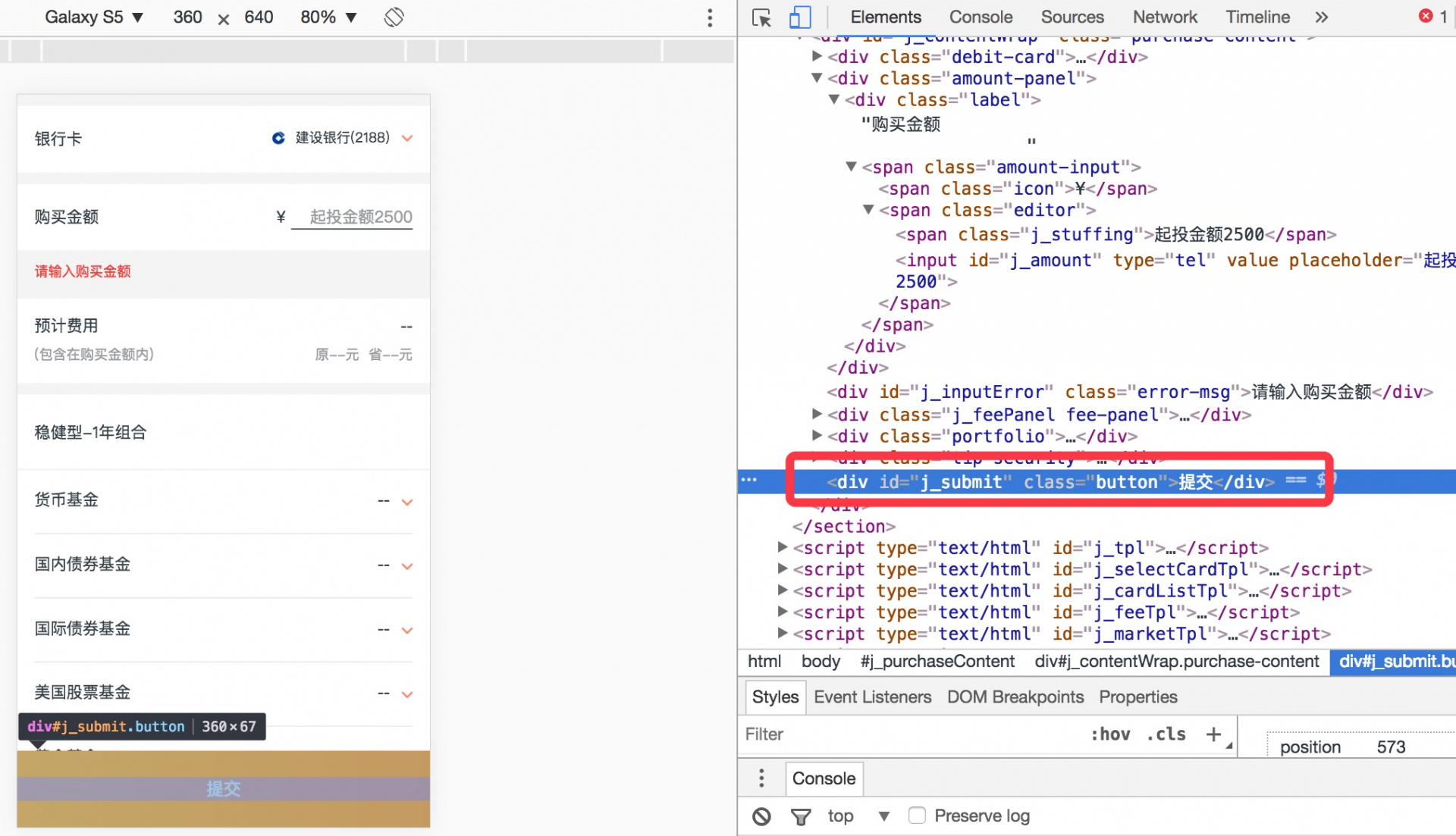
Task: Collapse the label div node
Action: pos(834,99)
